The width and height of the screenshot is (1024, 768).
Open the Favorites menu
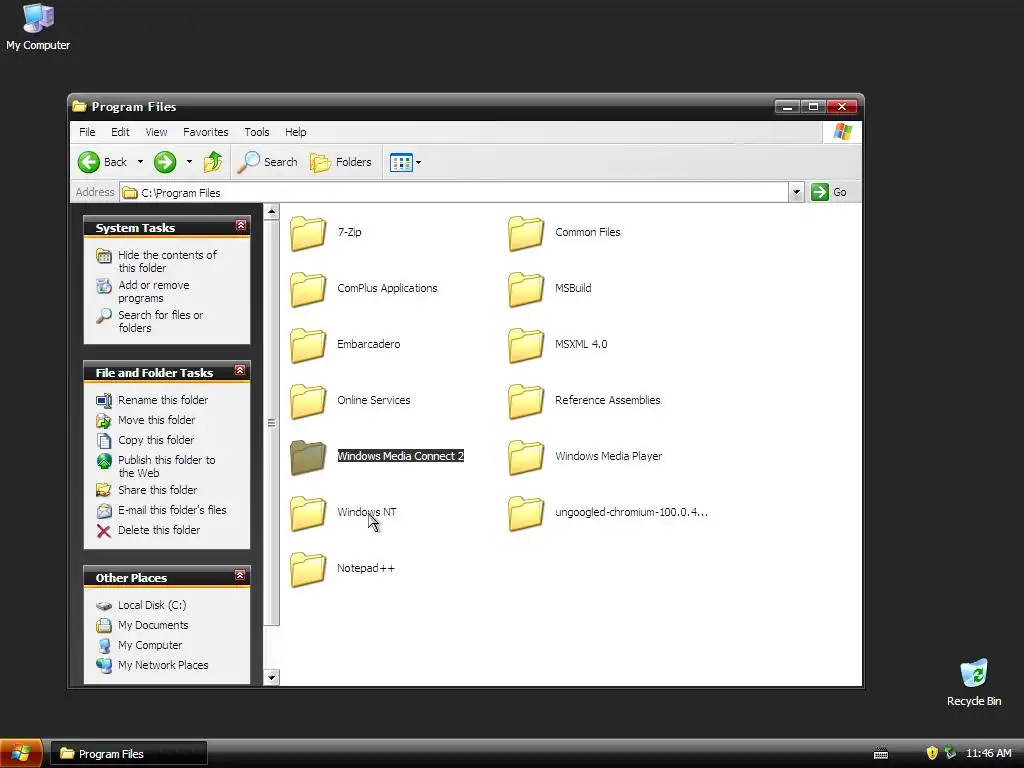coord(206,132)
